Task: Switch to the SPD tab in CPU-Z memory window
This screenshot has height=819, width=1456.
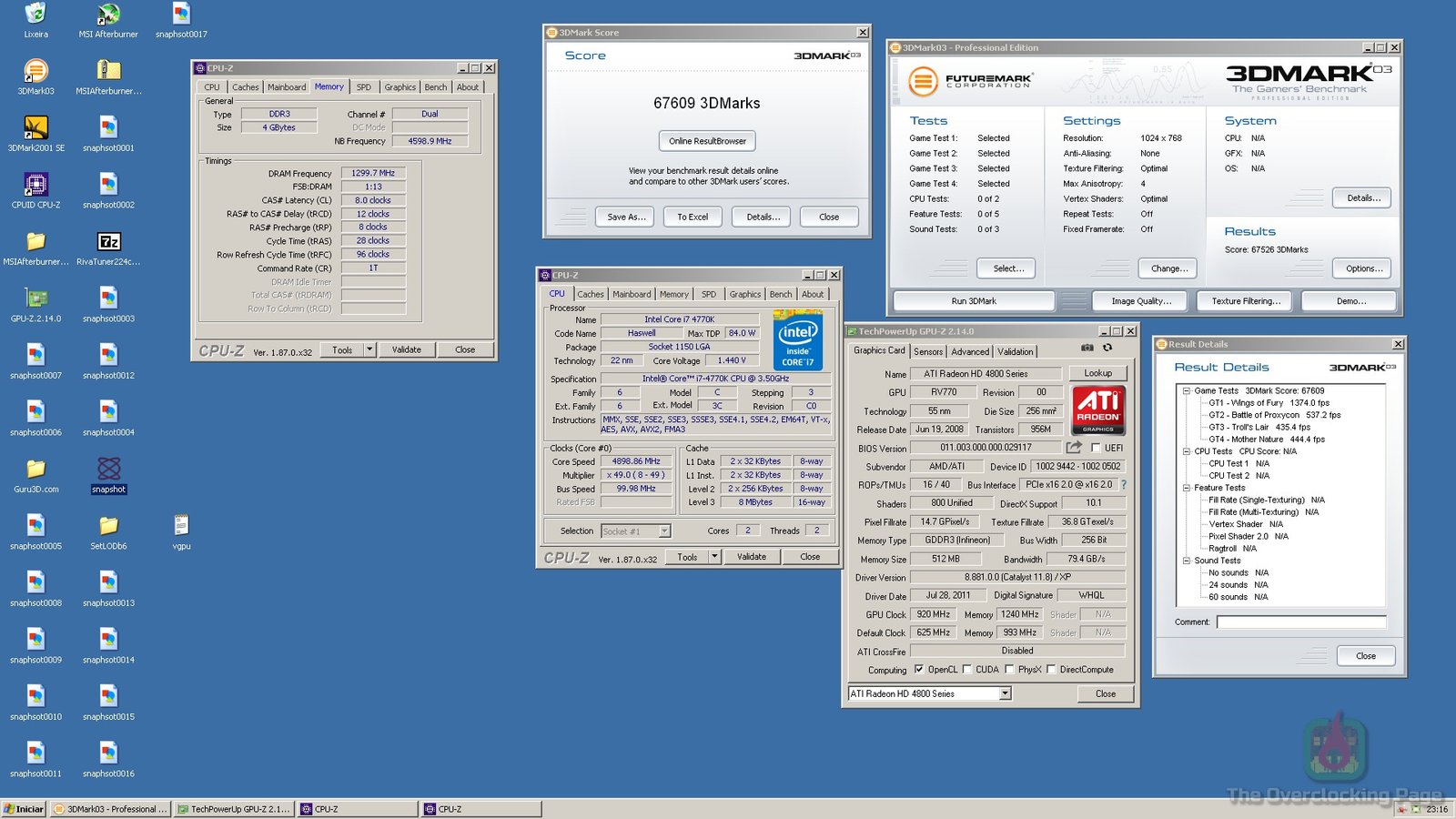Action: click(x=363, y=87)
